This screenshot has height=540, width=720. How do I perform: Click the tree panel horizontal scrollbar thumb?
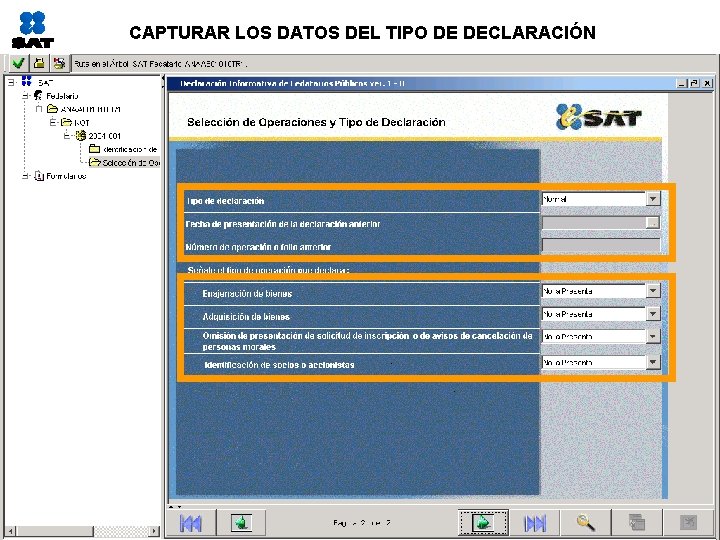coord(55,531)
